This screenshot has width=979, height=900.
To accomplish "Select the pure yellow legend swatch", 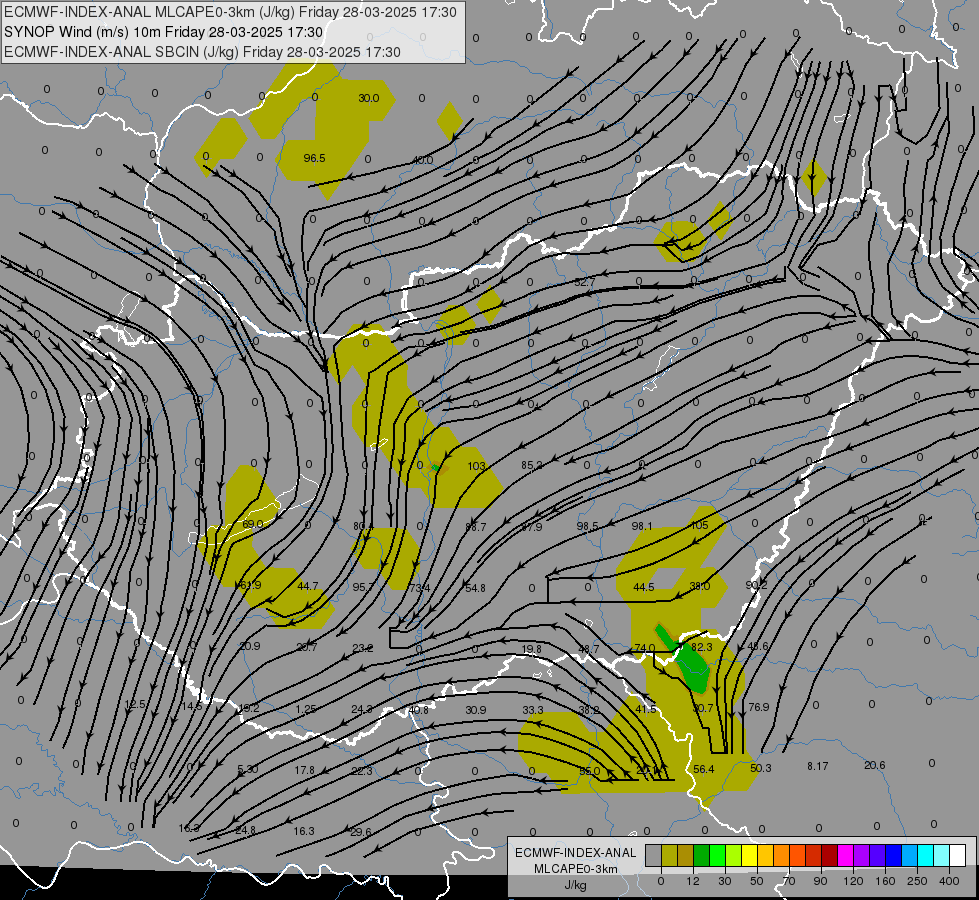I will coord(749,856).
